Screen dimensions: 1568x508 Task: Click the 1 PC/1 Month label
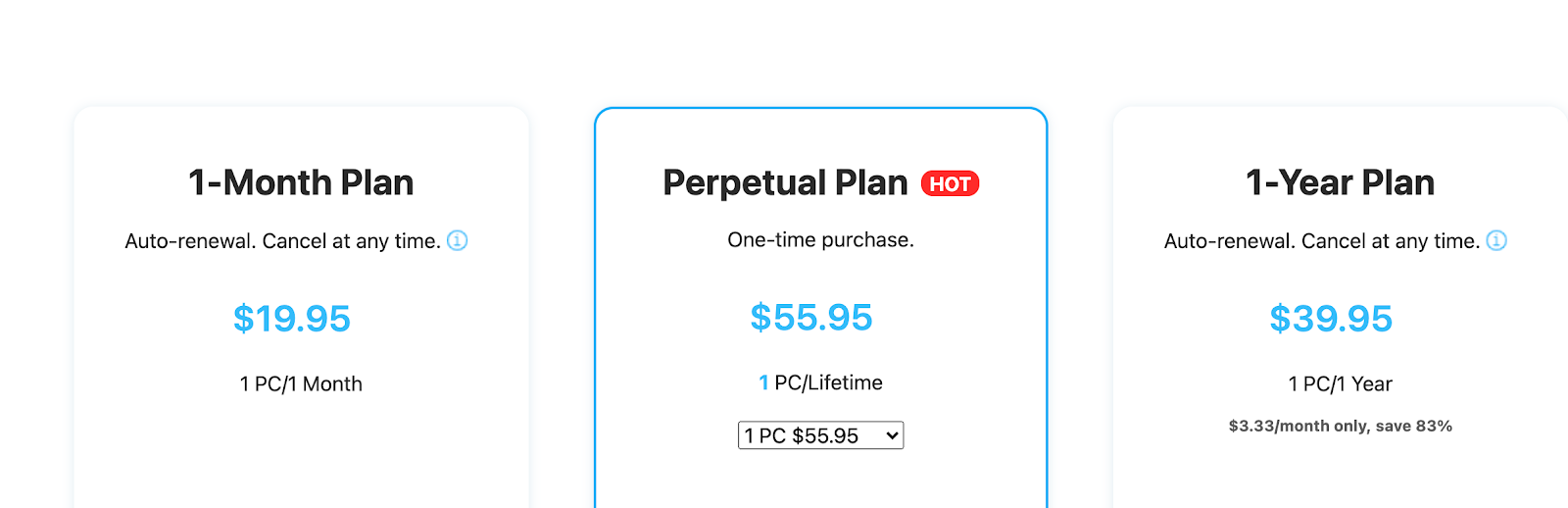click(x=301, y=384)
